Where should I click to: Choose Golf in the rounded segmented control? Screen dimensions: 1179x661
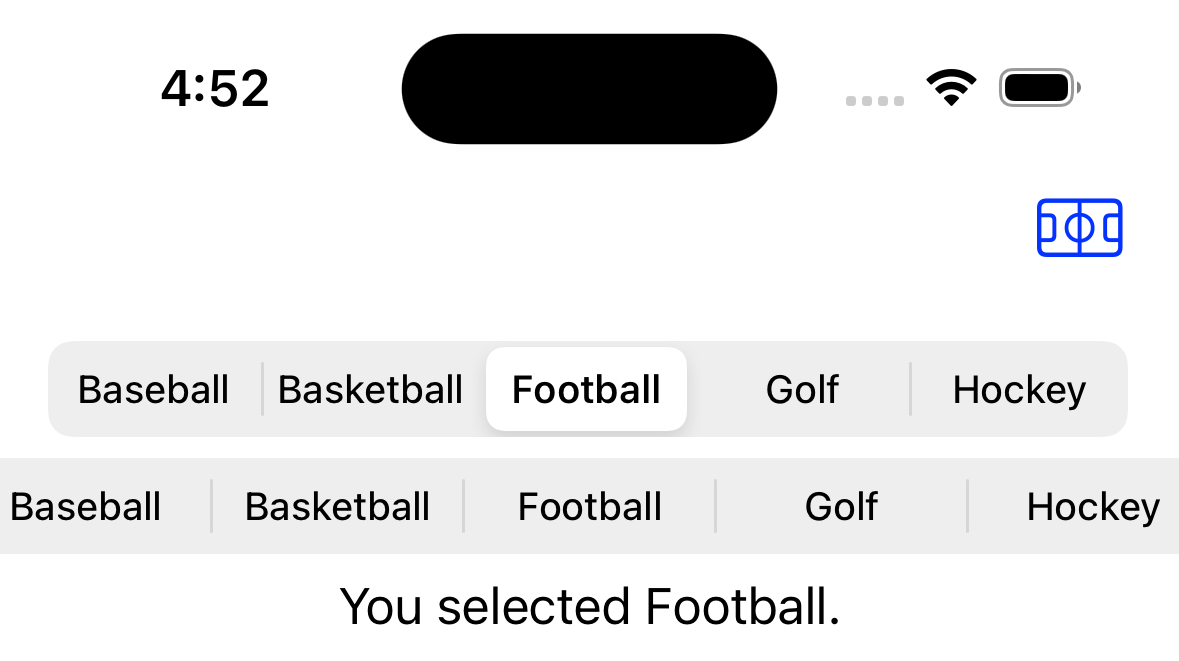click(x=802, y=389)
